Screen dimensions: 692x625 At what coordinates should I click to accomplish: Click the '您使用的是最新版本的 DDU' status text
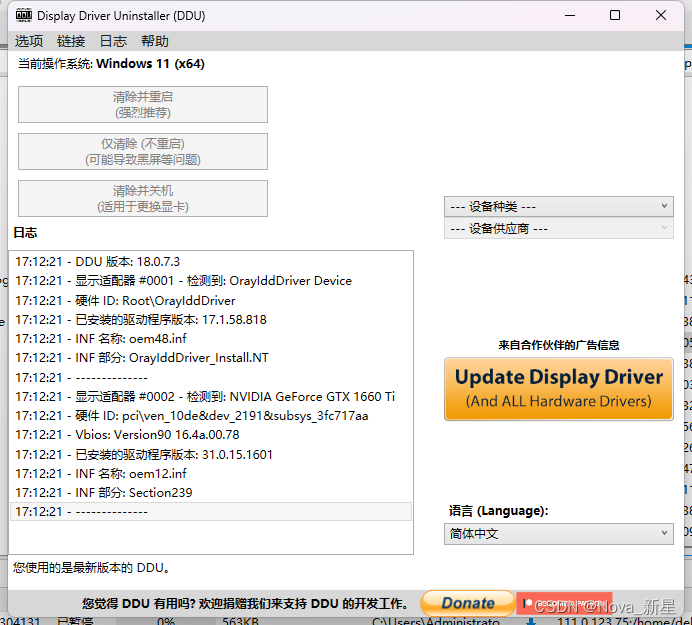pyautogui.click(x=92, y=568)
